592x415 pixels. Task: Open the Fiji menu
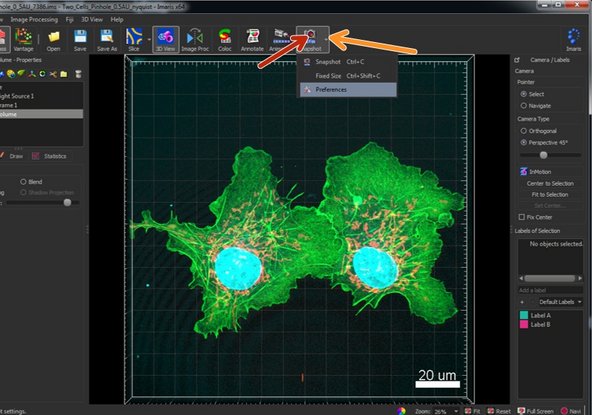(69, 19)
